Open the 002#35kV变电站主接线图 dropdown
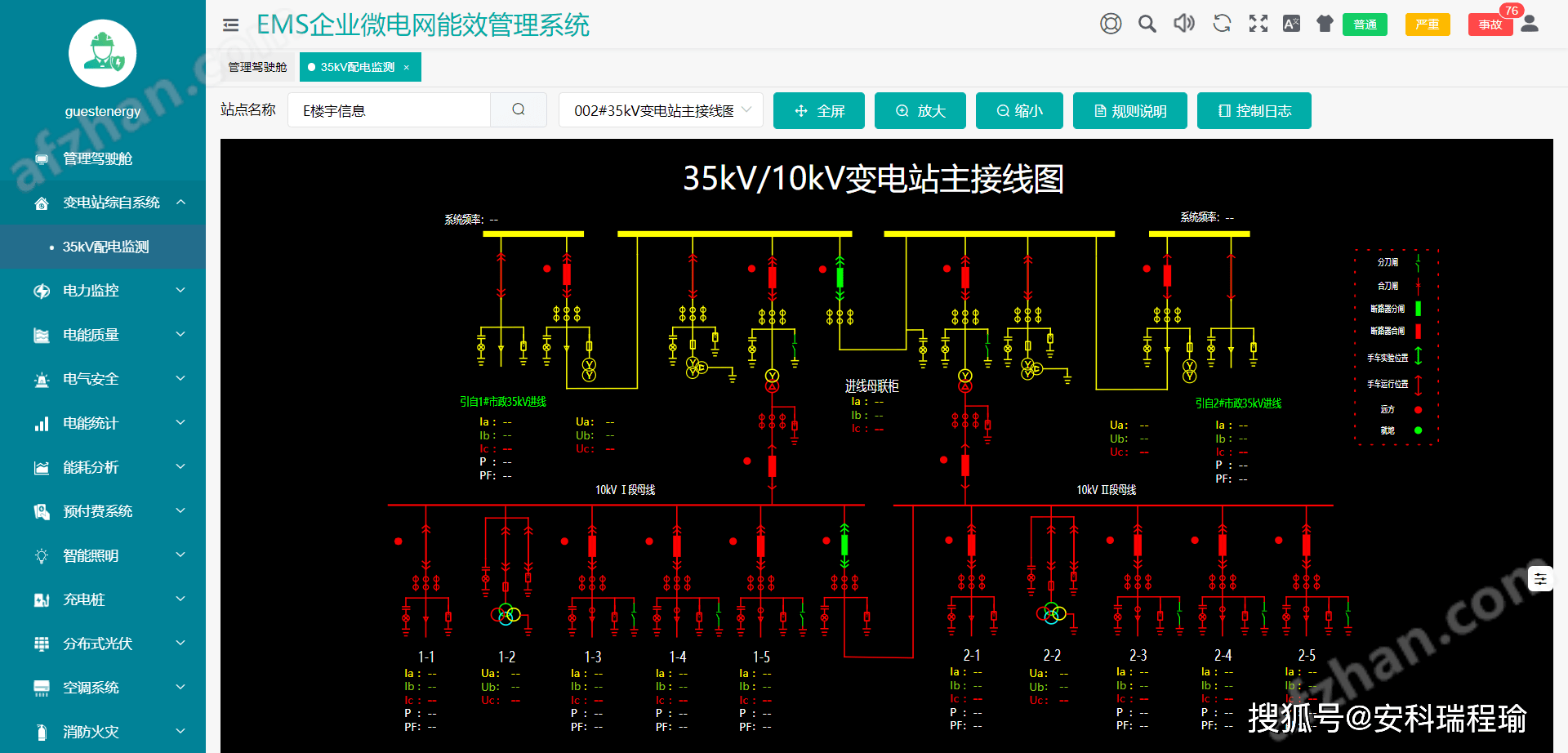This screenshot has height=753, width=1568. pos(660,109)
